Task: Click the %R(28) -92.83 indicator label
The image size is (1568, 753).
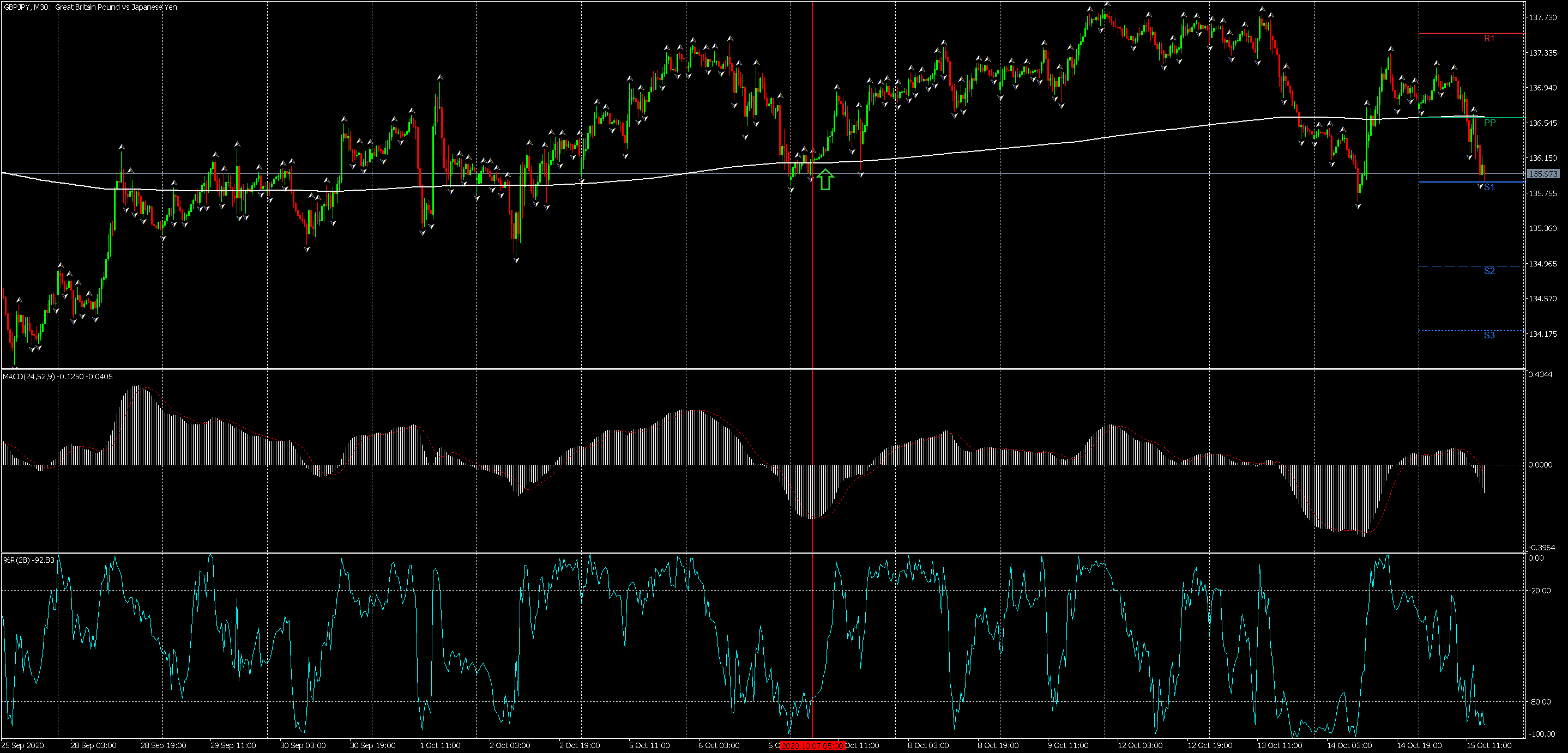Action: [x=28, y=560]
